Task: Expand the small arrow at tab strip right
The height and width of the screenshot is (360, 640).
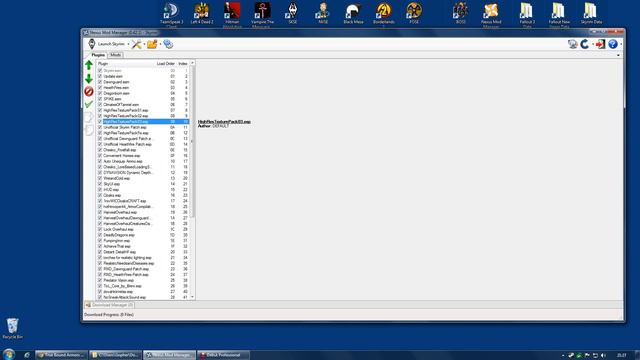Action: (x=618, y=55)
